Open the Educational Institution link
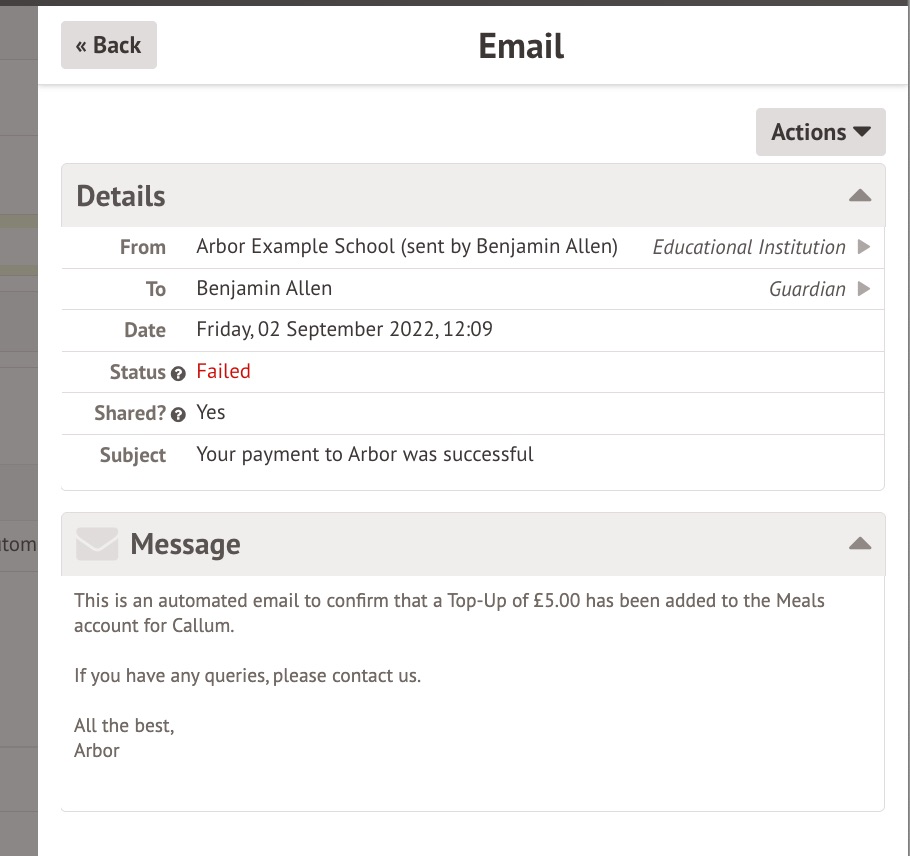 pos(748,247)
